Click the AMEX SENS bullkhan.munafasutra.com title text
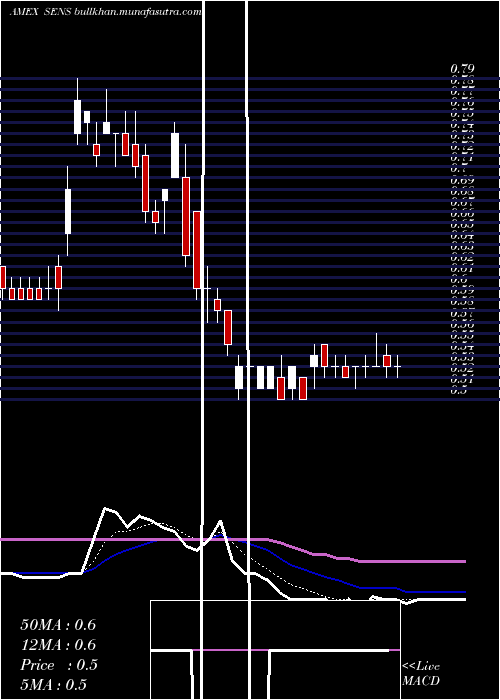This screenshot has width=500, height=700. coord(105,12)
